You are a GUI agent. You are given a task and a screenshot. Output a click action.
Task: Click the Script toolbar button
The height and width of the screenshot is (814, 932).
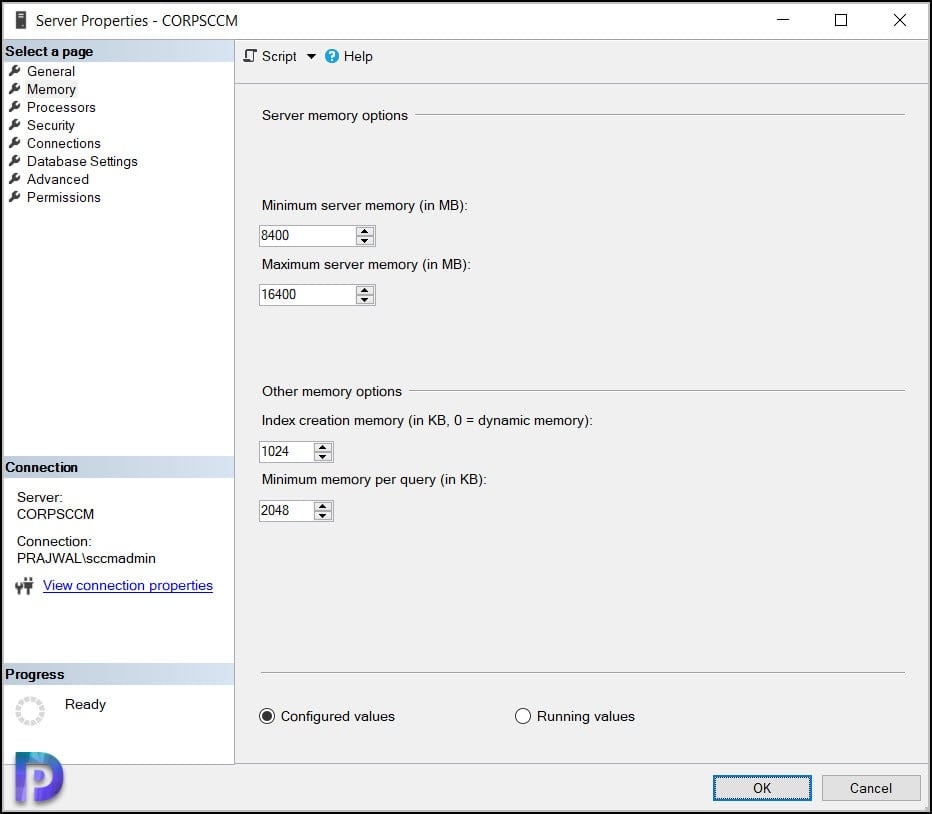(x=270, y=56)
